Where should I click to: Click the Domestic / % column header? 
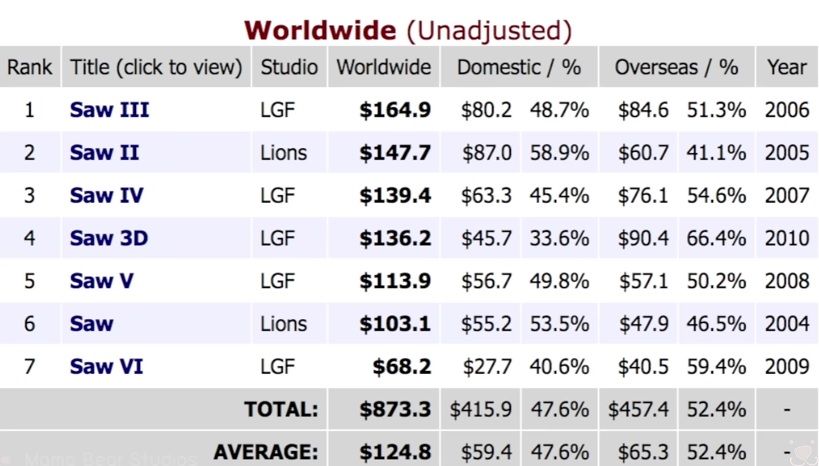519,67
